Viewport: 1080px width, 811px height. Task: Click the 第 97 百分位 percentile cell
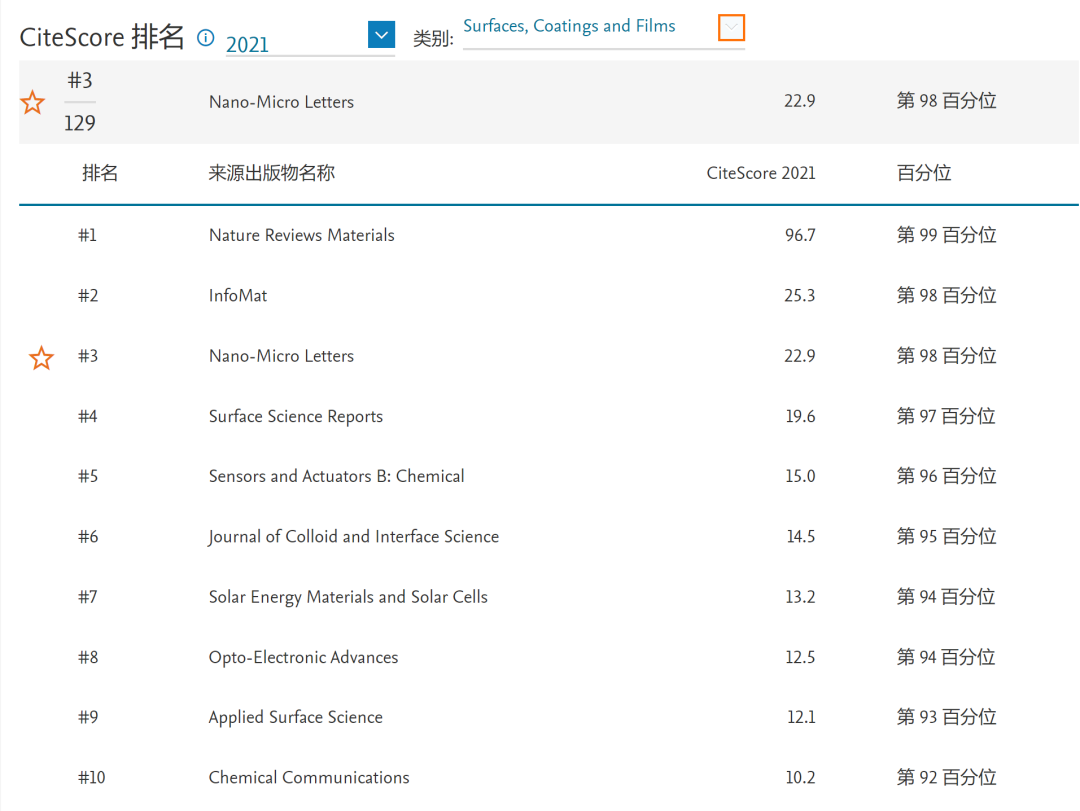946,416
